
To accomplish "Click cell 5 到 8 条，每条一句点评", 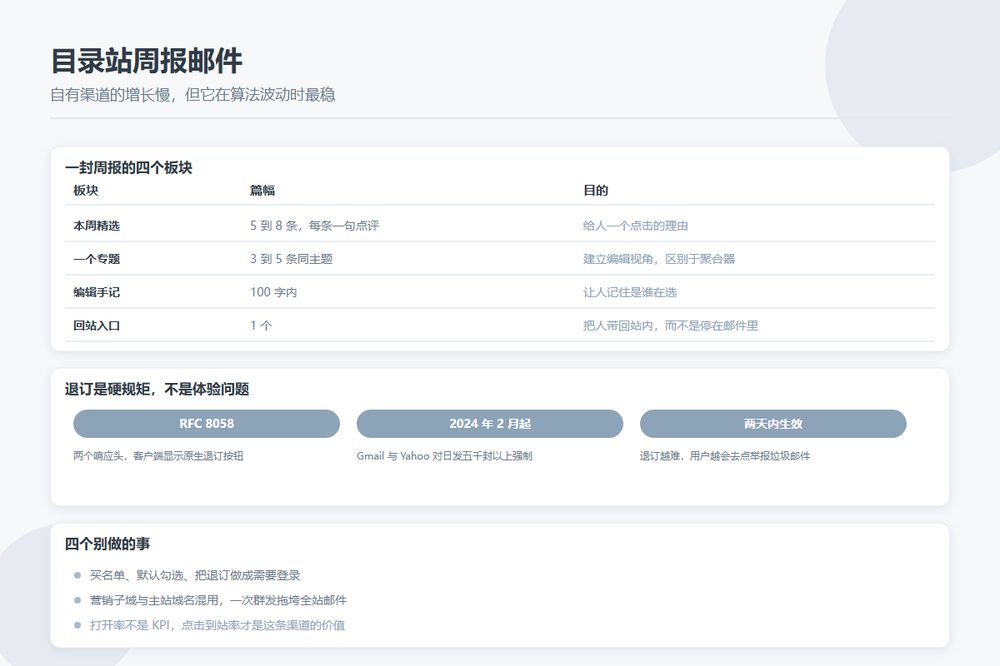I will click(x=314, y=226).
